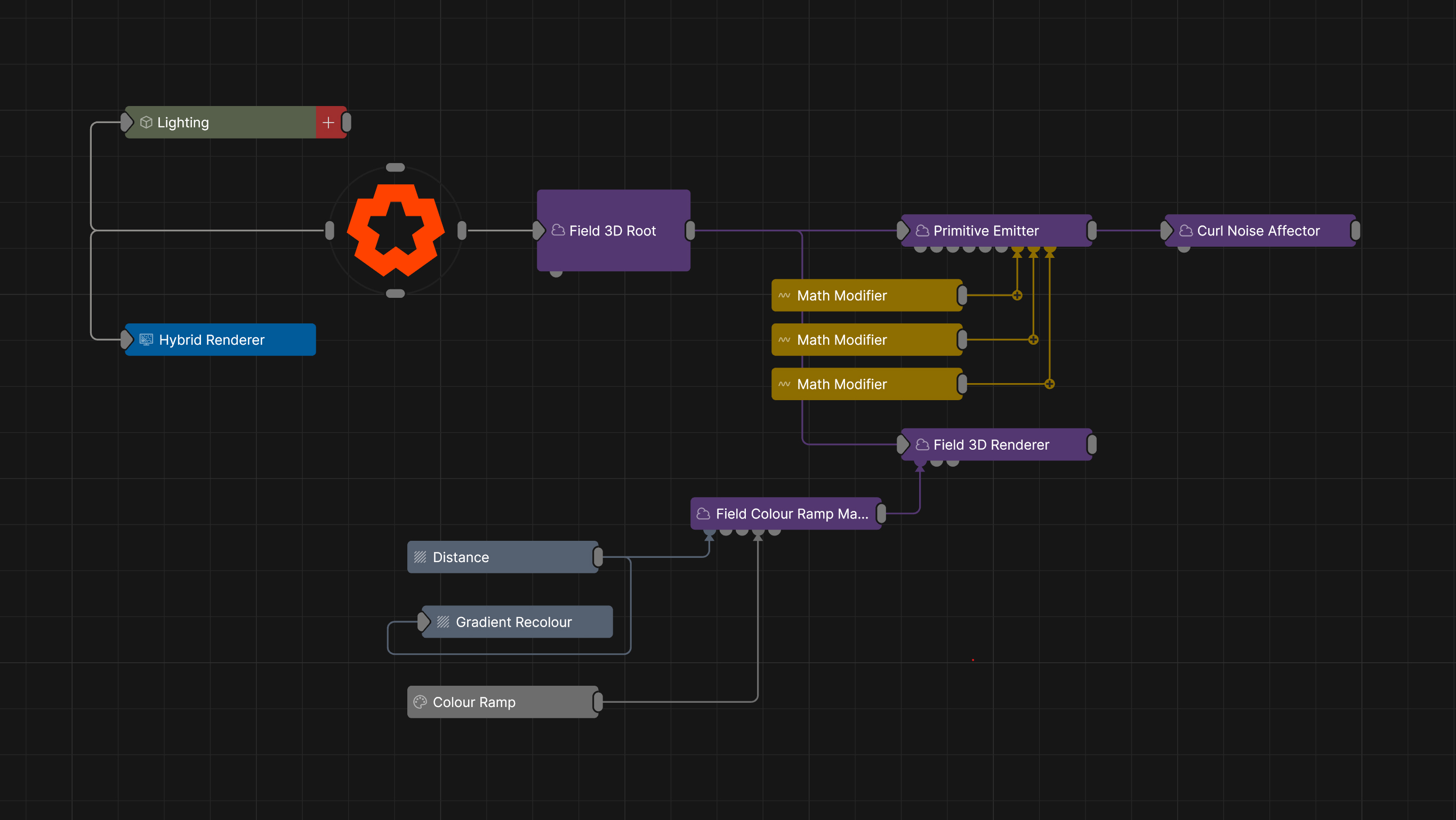Select the middle Math Modifier node
Viewport: 1456px width, 820px height.
click(866, 339)
